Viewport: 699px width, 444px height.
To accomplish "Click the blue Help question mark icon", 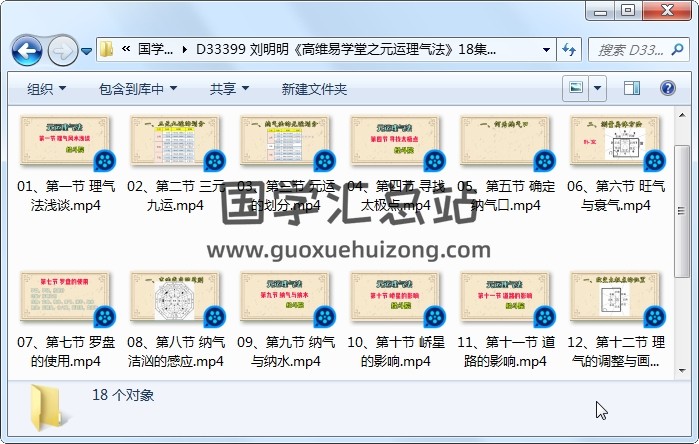I will [x=667, y=88].
